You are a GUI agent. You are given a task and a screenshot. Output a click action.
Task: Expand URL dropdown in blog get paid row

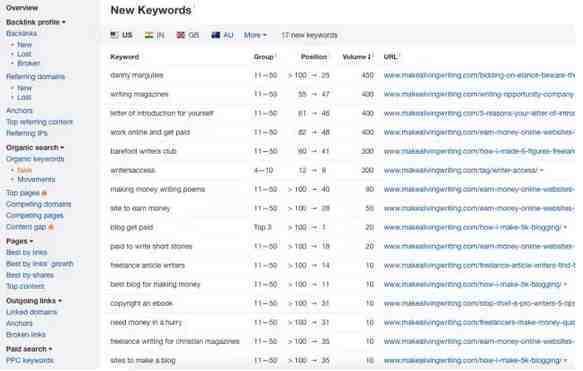565,228
